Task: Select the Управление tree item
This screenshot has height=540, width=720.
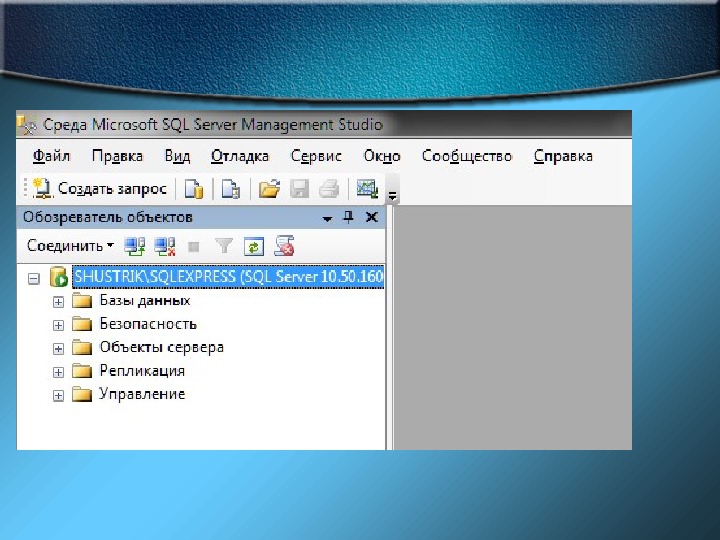Action: (142, 394)
